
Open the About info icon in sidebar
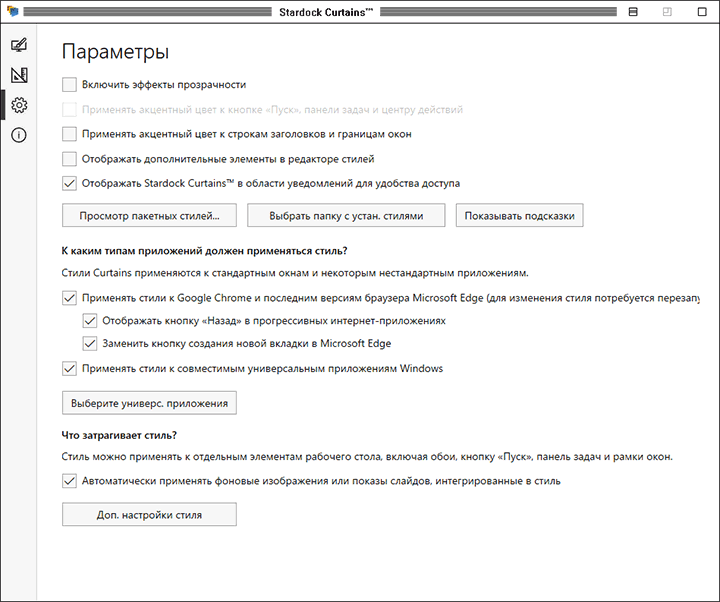tap(19, 135)
